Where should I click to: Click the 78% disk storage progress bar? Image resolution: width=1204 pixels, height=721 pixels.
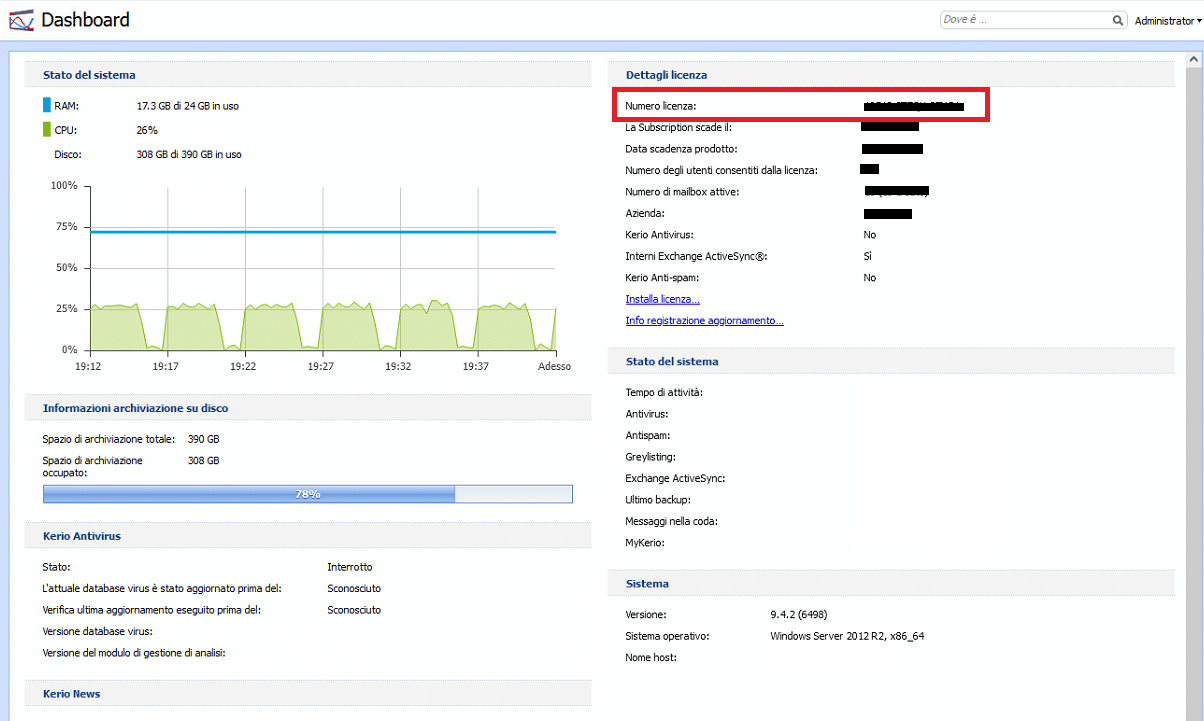[307, 494]
